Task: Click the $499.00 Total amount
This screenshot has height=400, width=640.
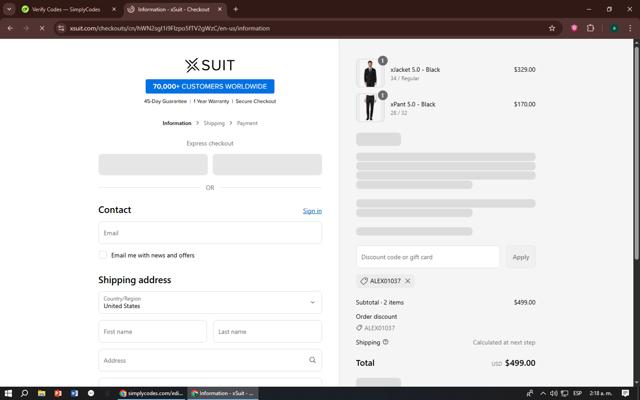Action: (520, 363)
